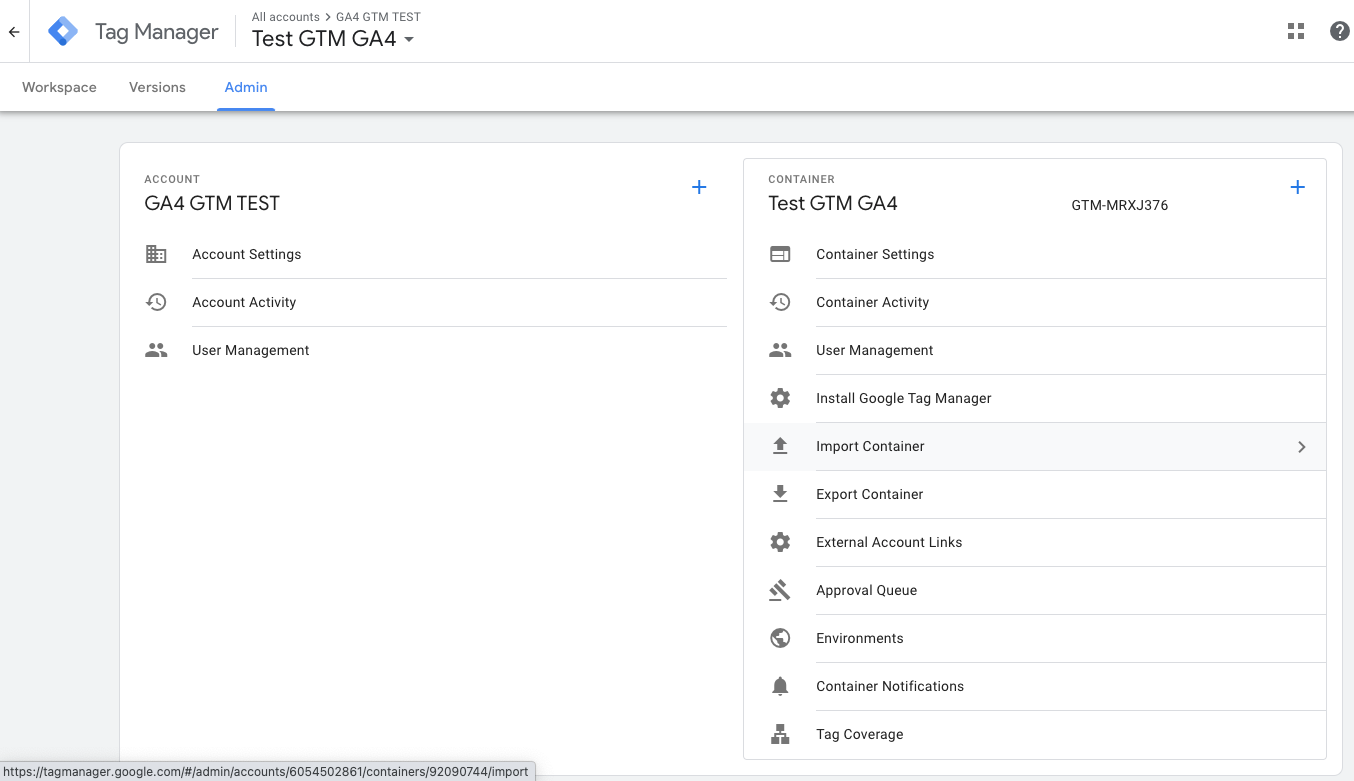Image resolution: width=1354 pixels, height=781 pixels.
Task: Open the help question mark icon
Action: [x=1340, y=31]
